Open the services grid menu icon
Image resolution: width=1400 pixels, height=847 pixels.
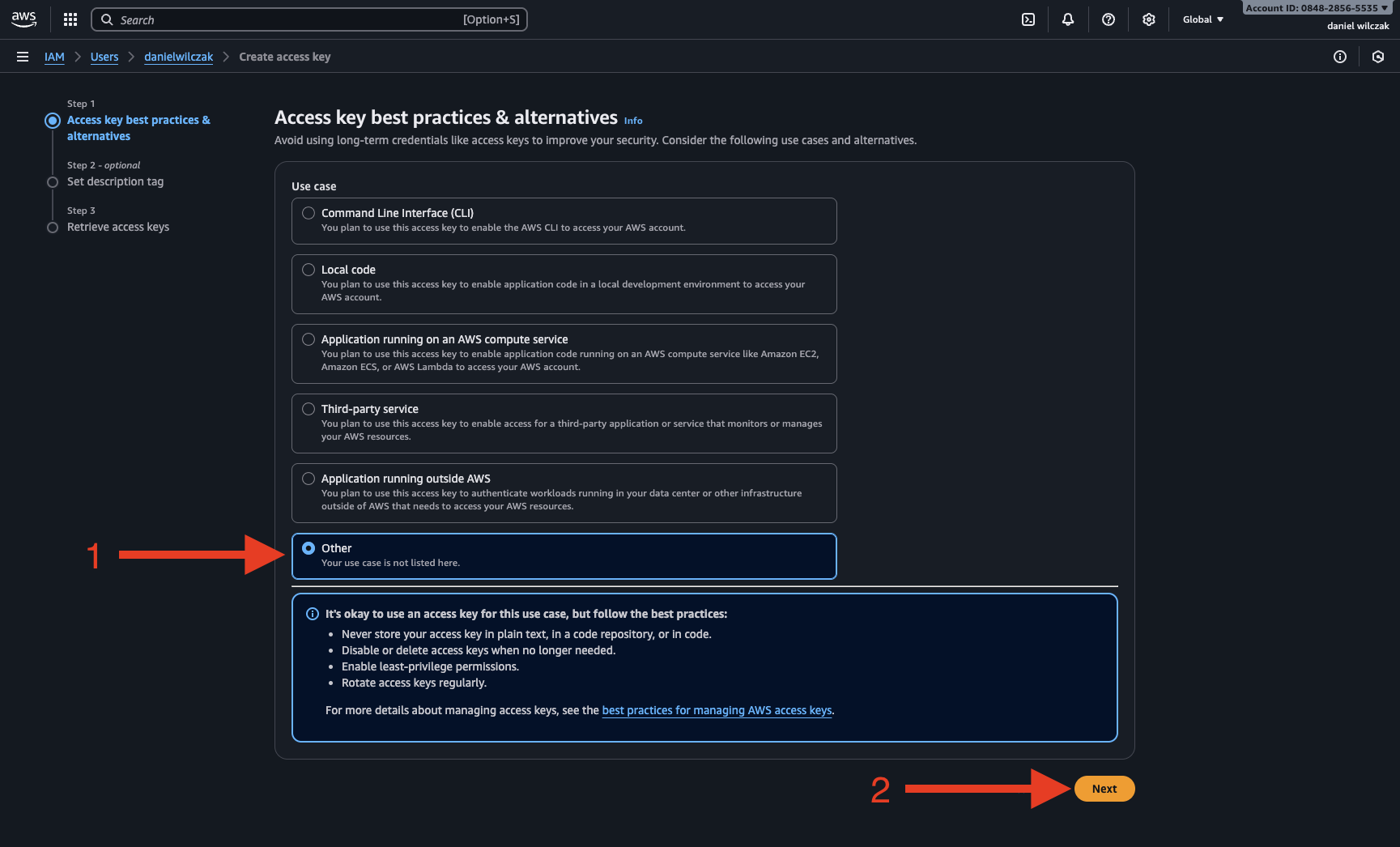pos(70,19)
